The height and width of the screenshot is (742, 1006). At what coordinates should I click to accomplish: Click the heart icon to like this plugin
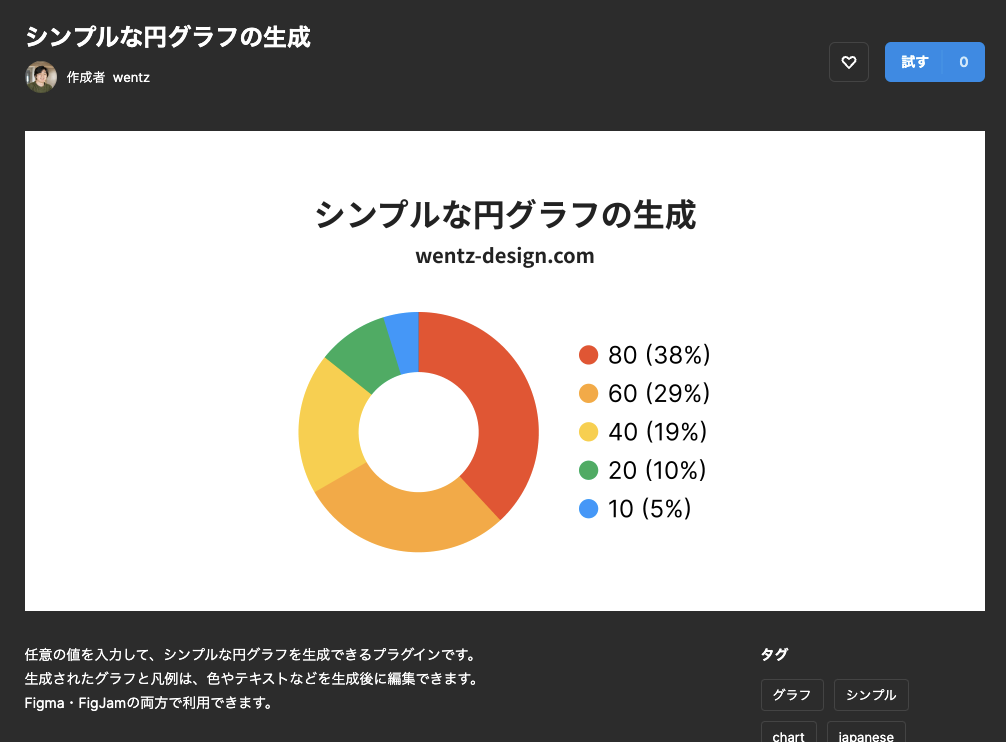click(848, 62)
